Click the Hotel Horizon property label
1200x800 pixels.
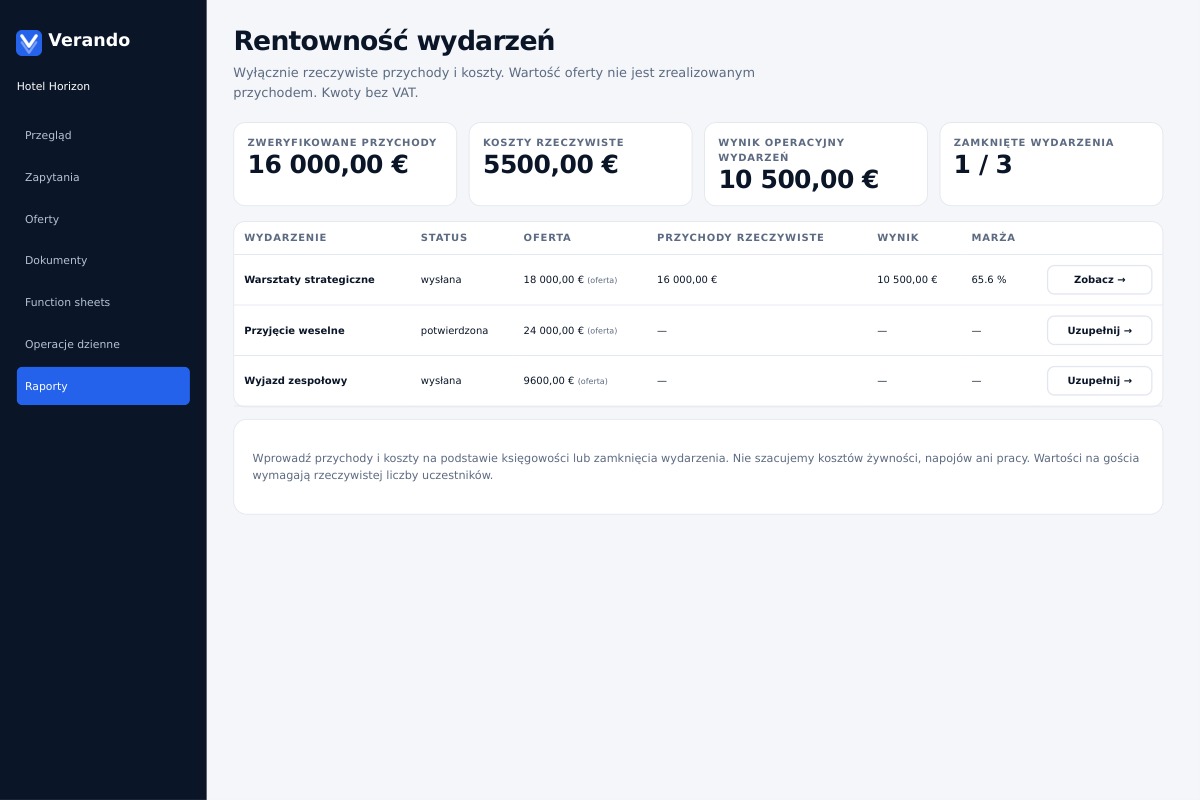pyautogui.click(x=53, y=87)
